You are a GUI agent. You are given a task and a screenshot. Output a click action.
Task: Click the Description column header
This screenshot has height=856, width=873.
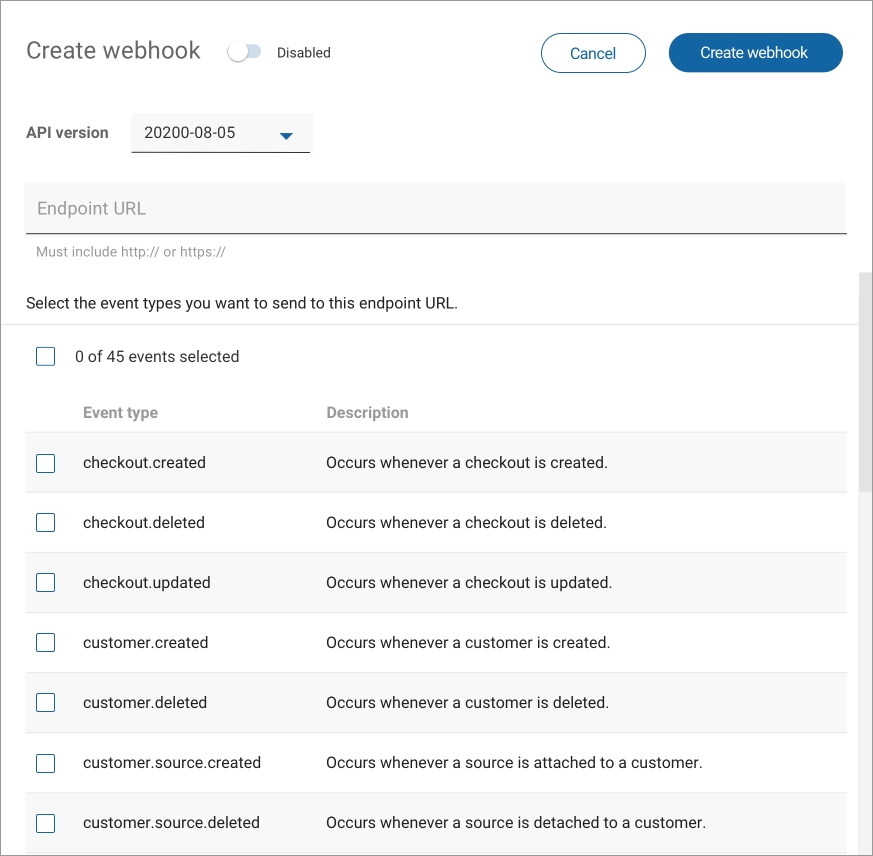point(367,412)
